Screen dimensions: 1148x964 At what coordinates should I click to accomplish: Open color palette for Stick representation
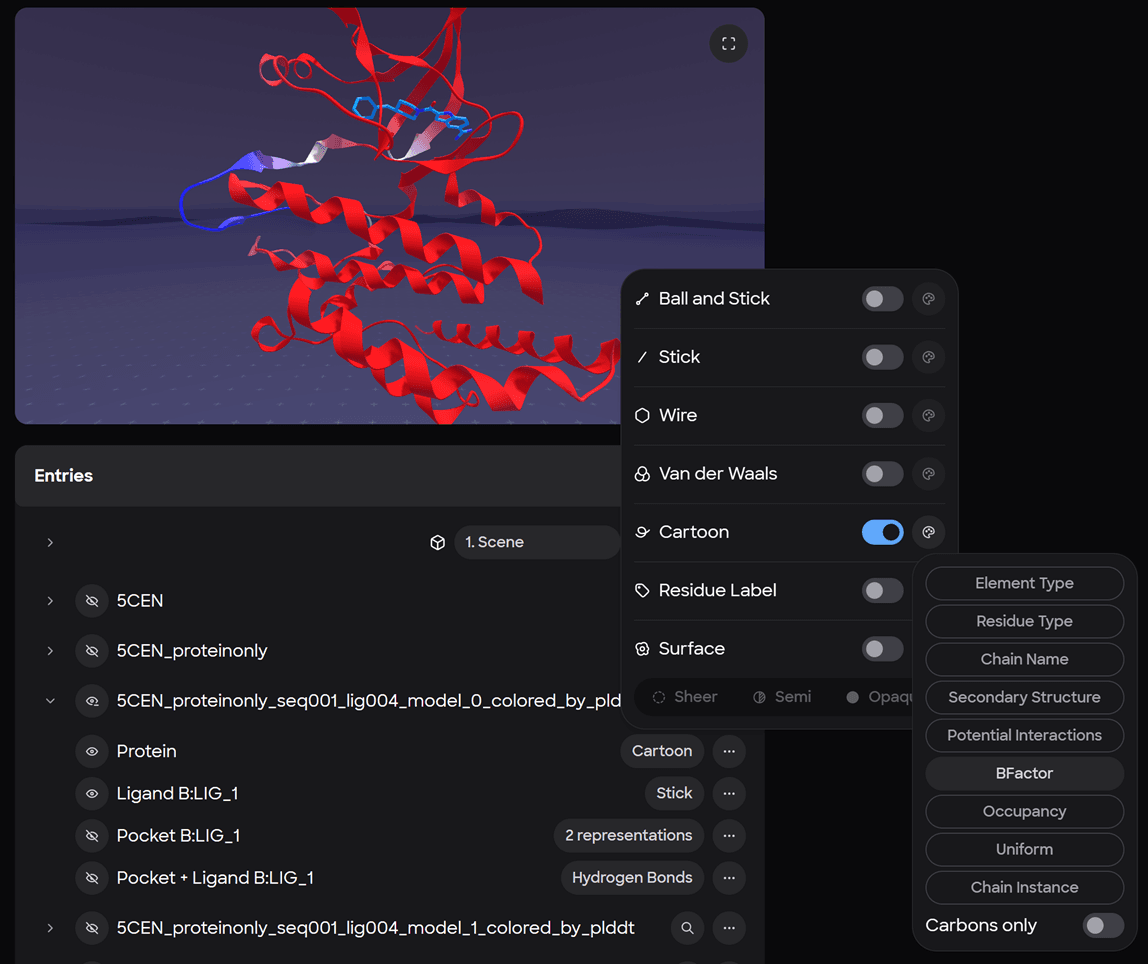(928, 357)
